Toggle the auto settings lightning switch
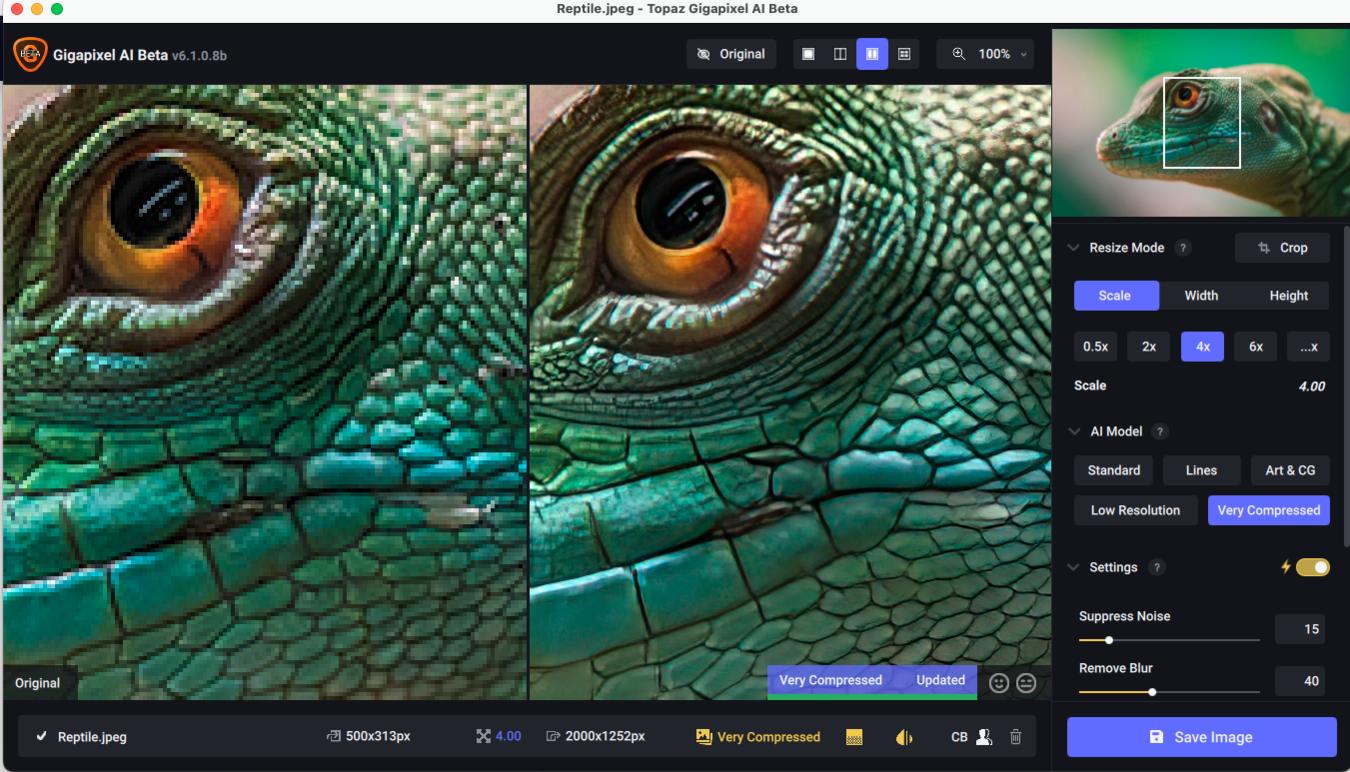 pos(1312,567)
